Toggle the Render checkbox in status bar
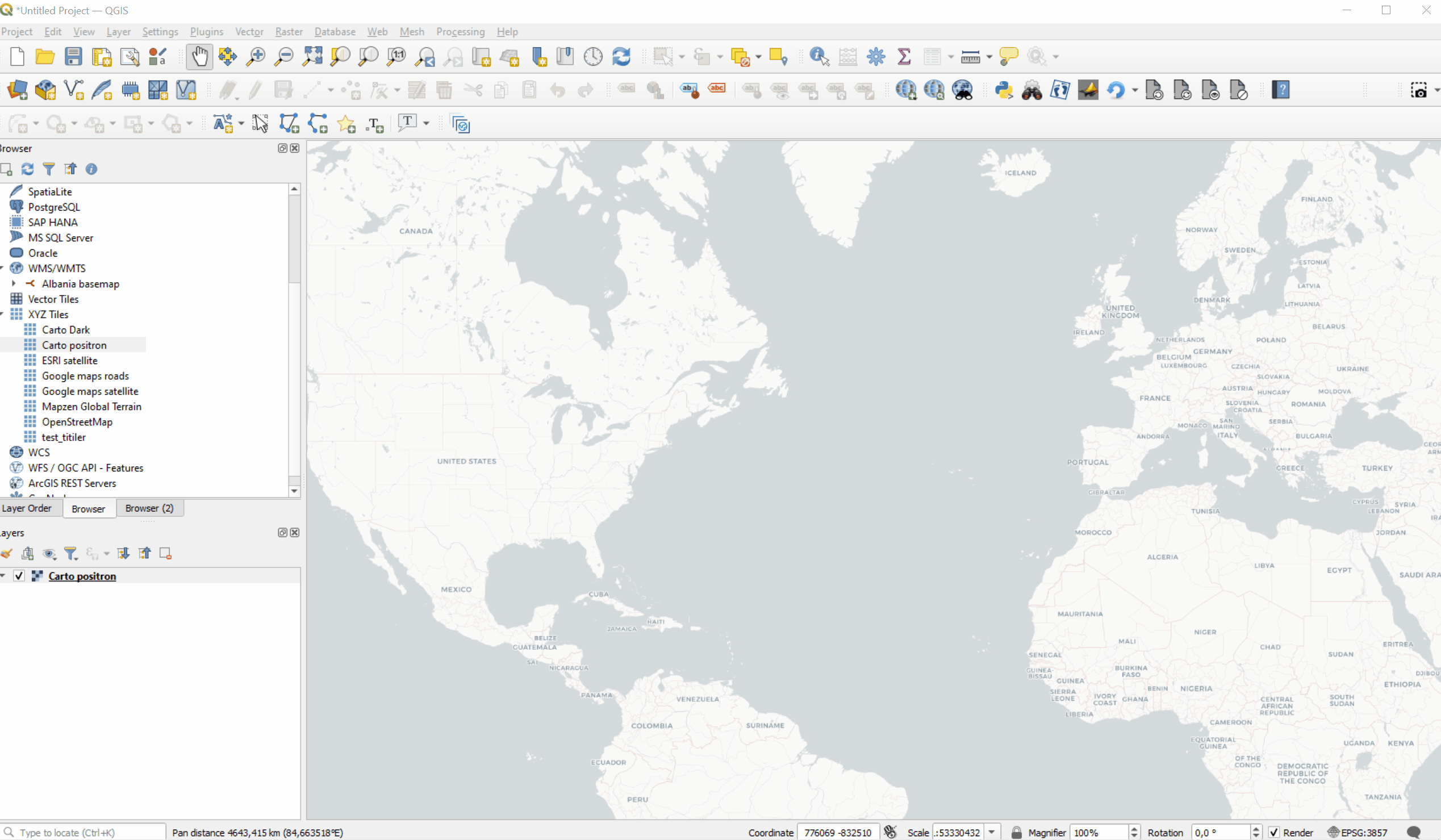This screenshot has height=840, width=1441. (x=1273, y=833)
